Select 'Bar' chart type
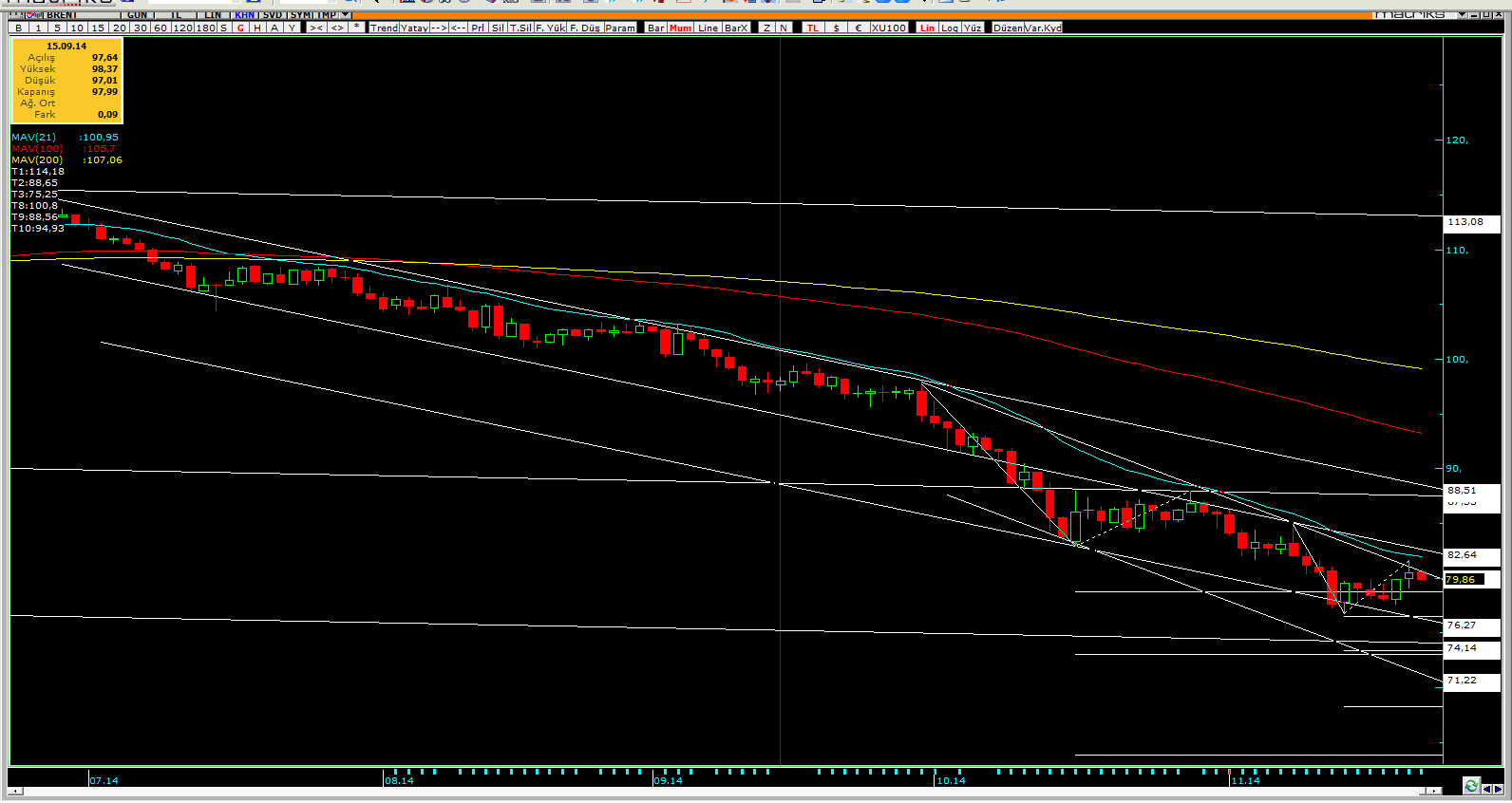 pyautogui.click(x=656, y=28)
